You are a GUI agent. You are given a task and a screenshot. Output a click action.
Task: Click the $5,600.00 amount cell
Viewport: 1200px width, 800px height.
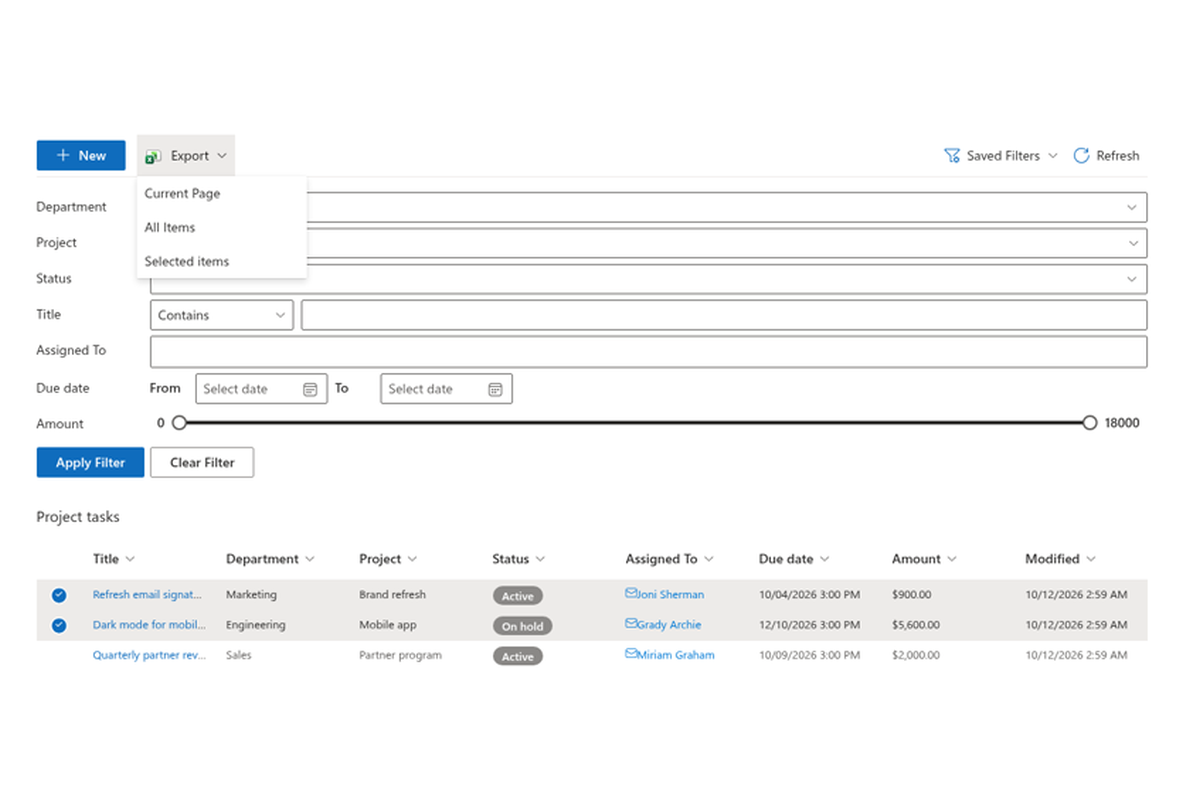[x=916, y=625]
